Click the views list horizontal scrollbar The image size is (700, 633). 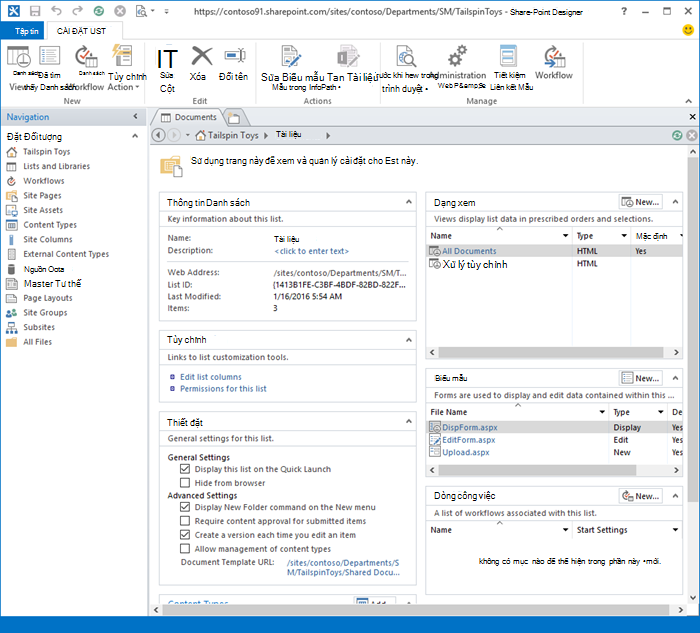pyautogui.click(x=550, y=352)
